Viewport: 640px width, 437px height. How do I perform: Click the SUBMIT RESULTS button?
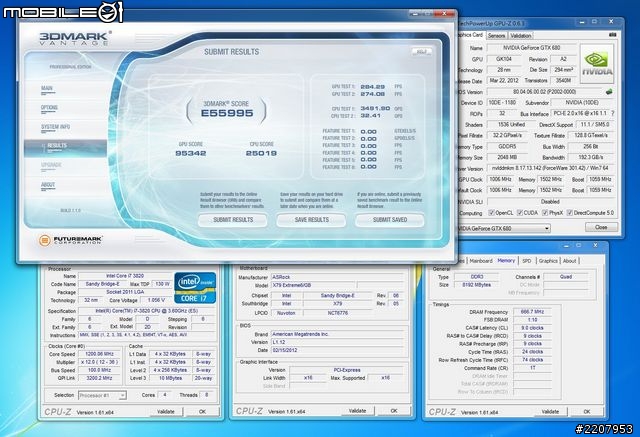coord(233,220)
